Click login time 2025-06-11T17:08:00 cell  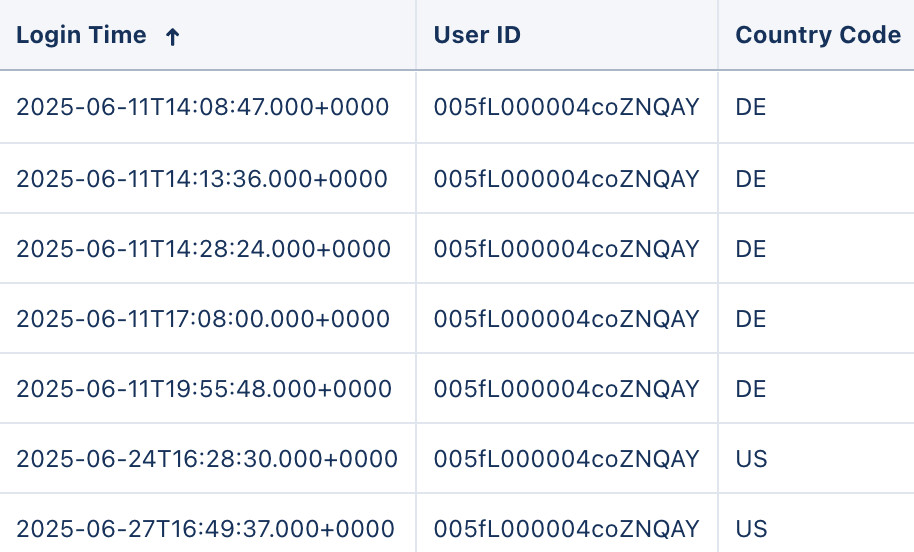coord(203,319)
